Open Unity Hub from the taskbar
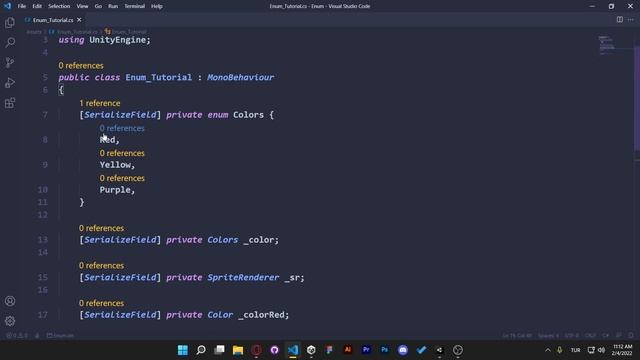The image size is (640, 360). (x=311, y=350)
